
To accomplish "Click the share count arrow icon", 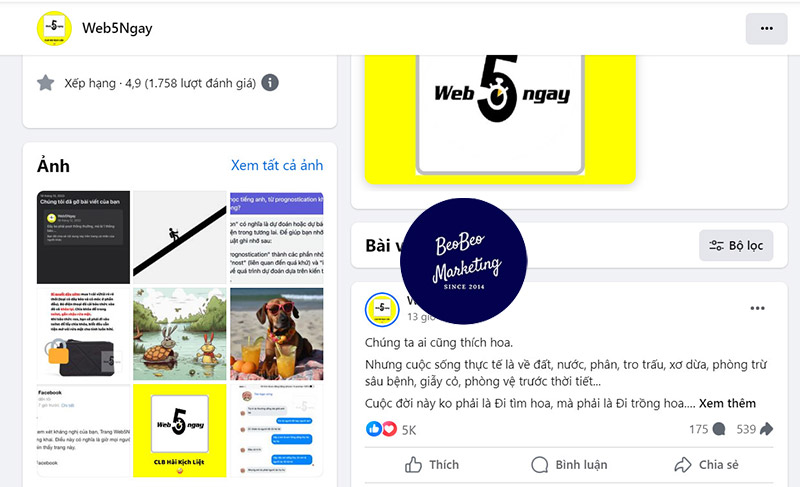I will (766, 429).
